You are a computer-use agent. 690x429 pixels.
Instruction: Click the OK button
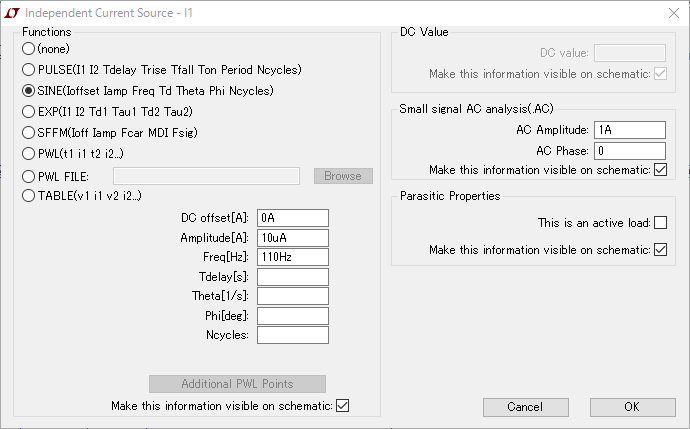point(631,407)
